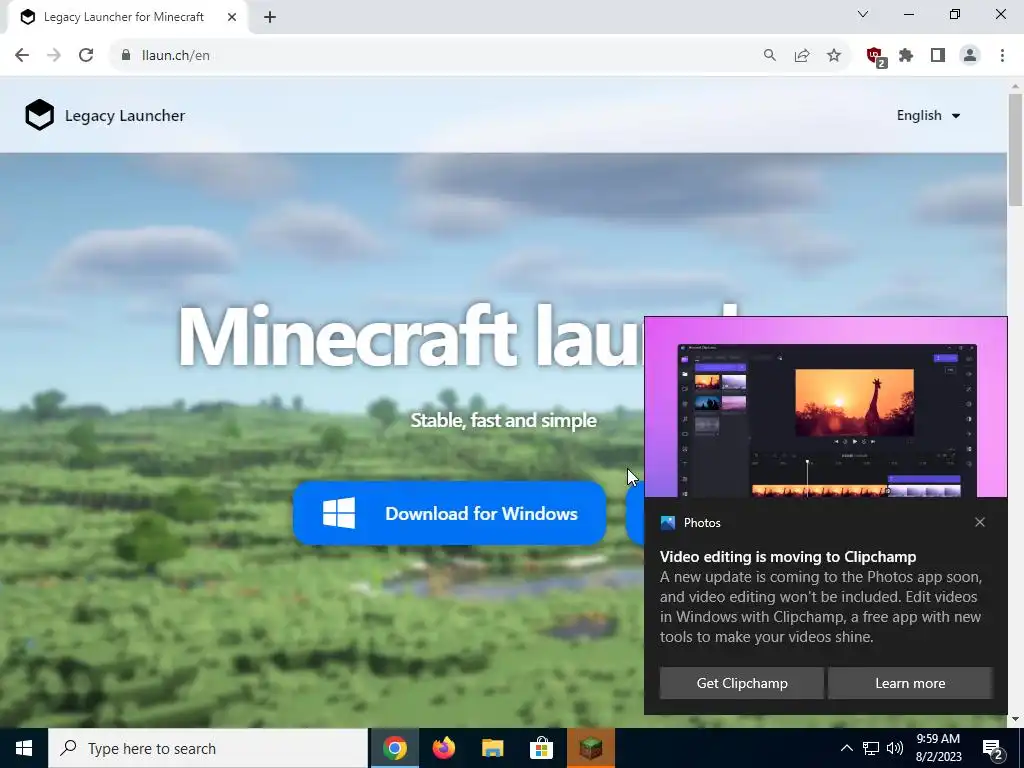Click Get Clipchamp button
Image resolution: width=1024 pixels, height=768 pixels.
click(742, 683)
